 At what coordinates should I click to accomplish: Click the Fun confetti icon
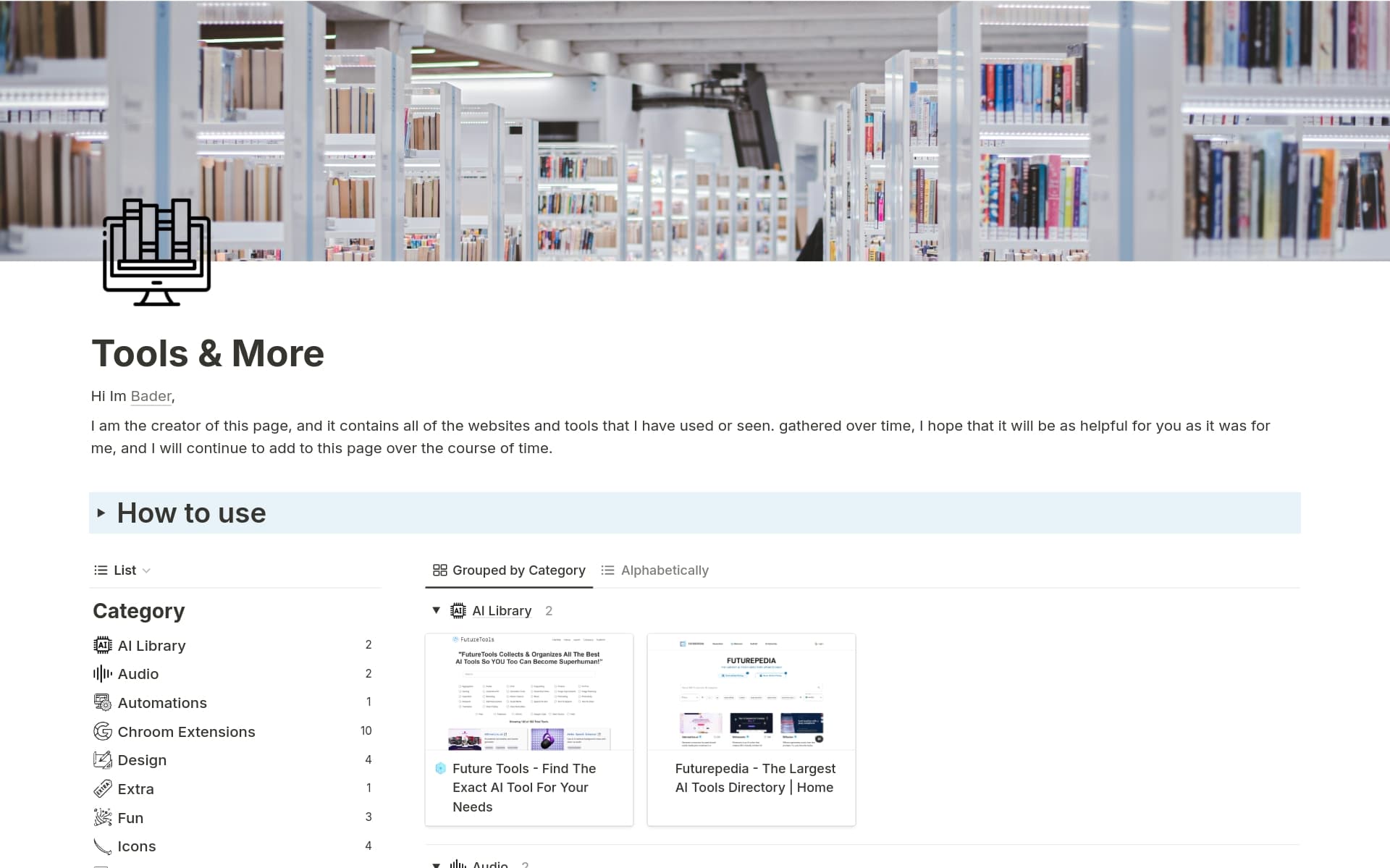pyautogui.click(x=102, y=818)
